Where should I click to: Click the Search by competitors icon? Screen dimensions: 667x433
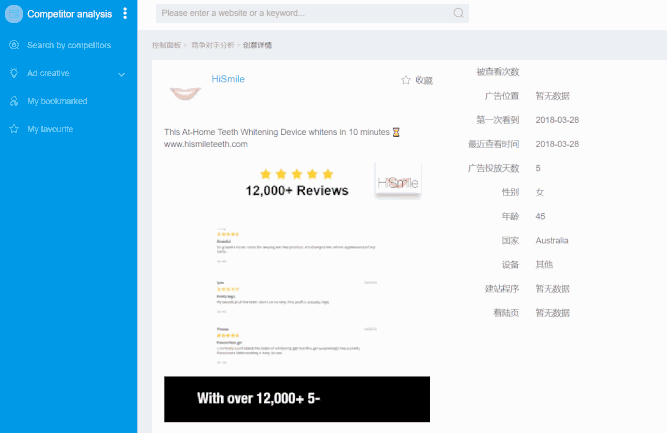tap(14, 45)
